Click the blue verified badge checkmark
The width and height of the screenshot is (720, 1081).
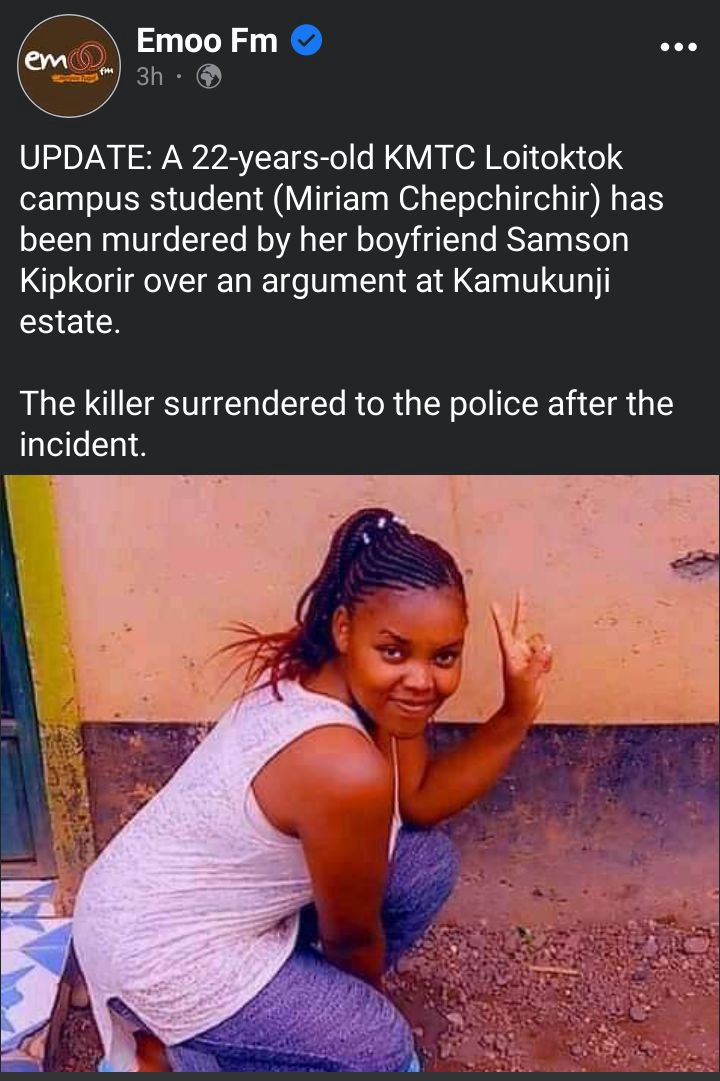[306, 40]
